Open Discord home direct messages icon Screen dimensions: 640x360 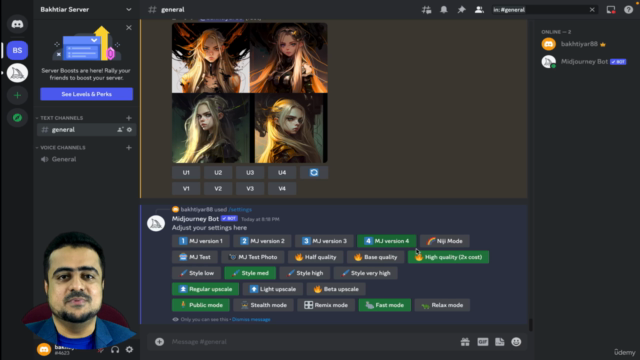[x=17, y=24]
